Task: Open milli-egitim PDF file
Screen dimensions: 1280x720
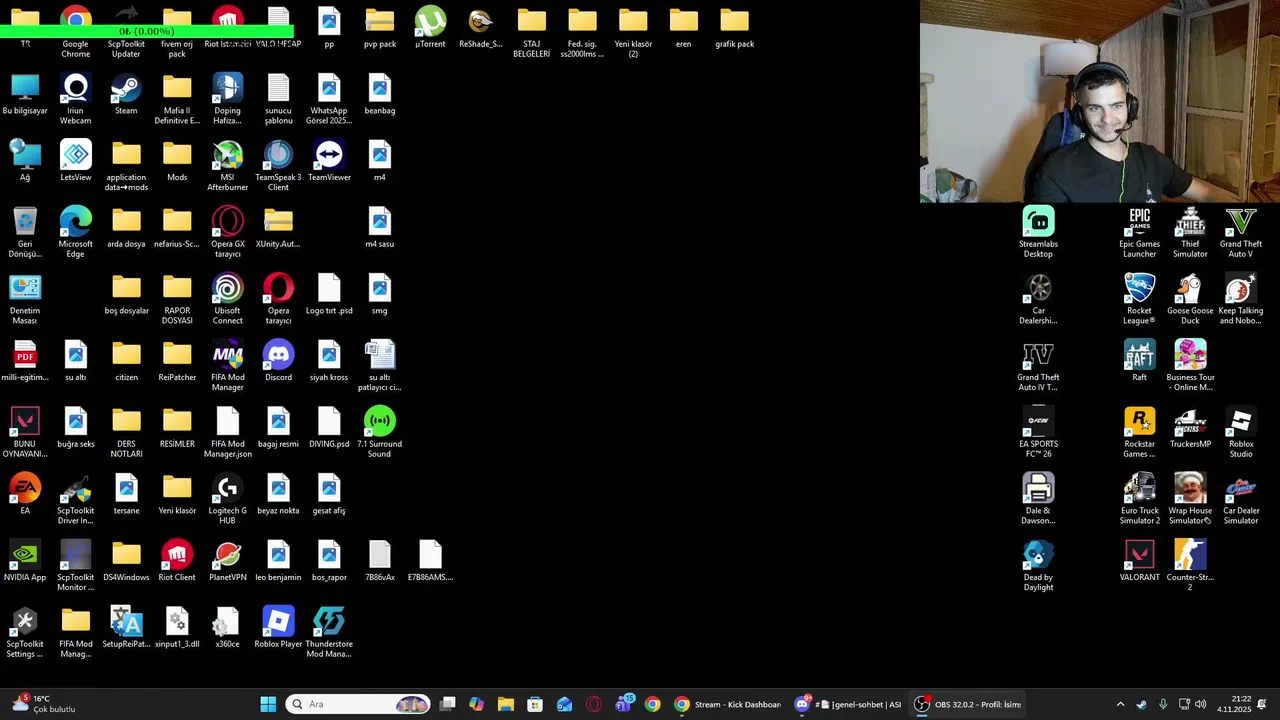Action: point(25,362)
